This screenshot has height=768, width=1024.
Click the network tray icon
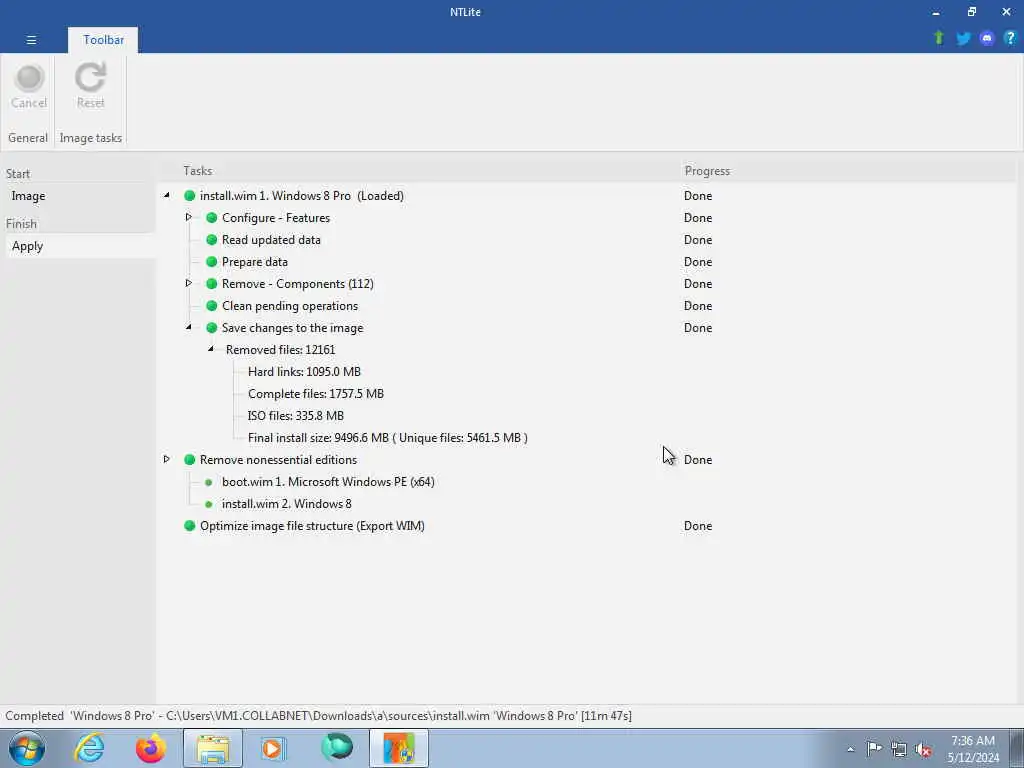coord(899,750)
